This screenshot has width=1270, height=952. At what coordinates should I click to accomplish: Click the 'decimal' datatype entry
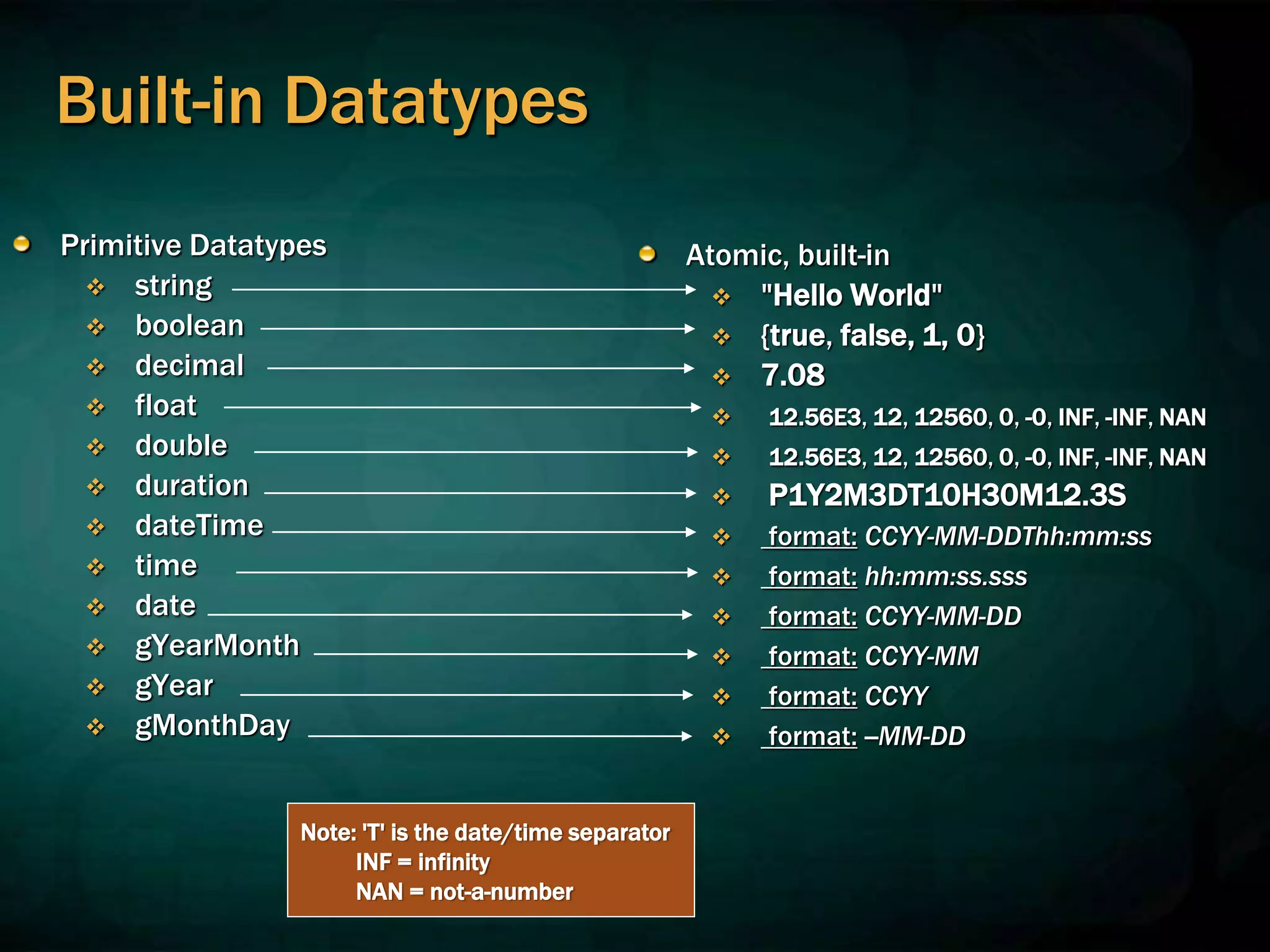190,366
